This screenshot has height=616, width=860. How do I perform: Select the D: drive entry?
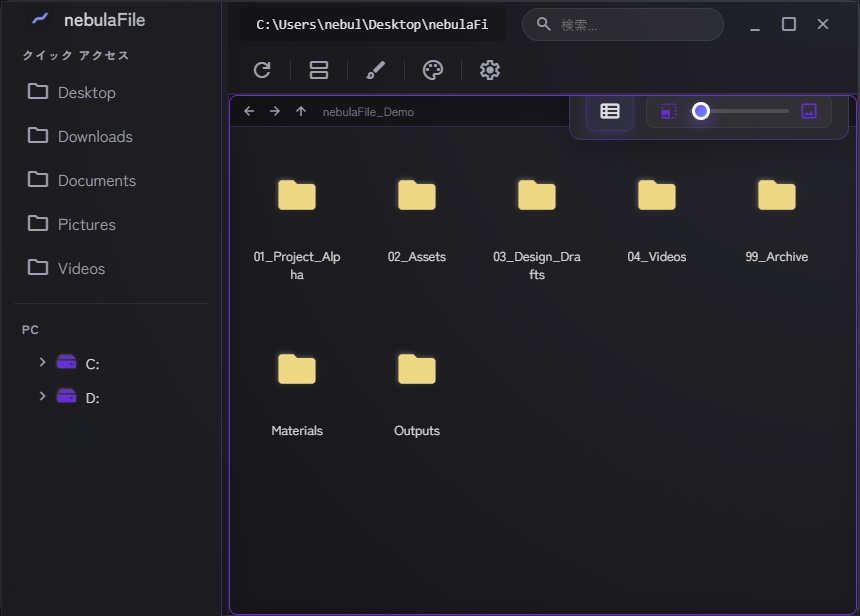coord(78,397)
